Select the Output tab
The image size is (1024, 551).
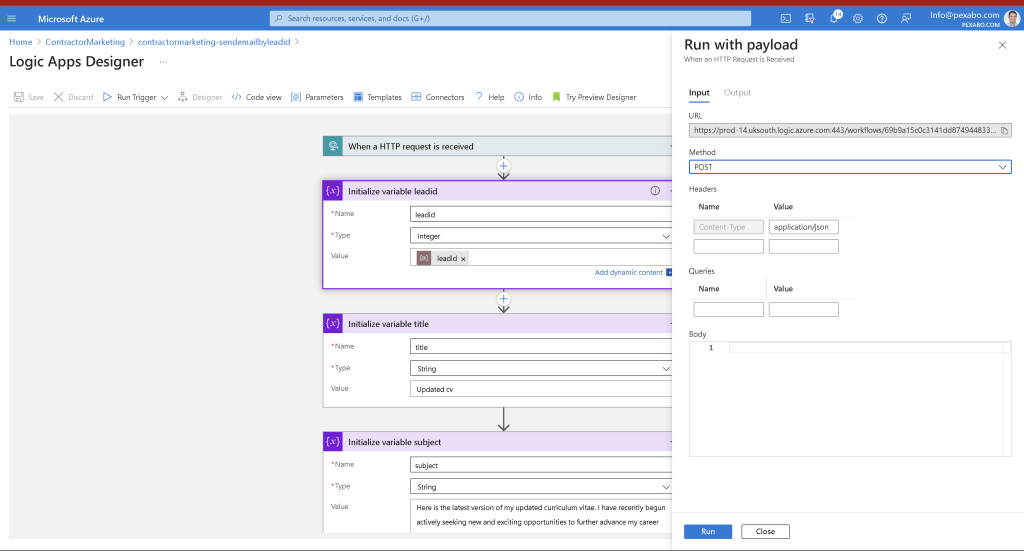tap(737, 93)
